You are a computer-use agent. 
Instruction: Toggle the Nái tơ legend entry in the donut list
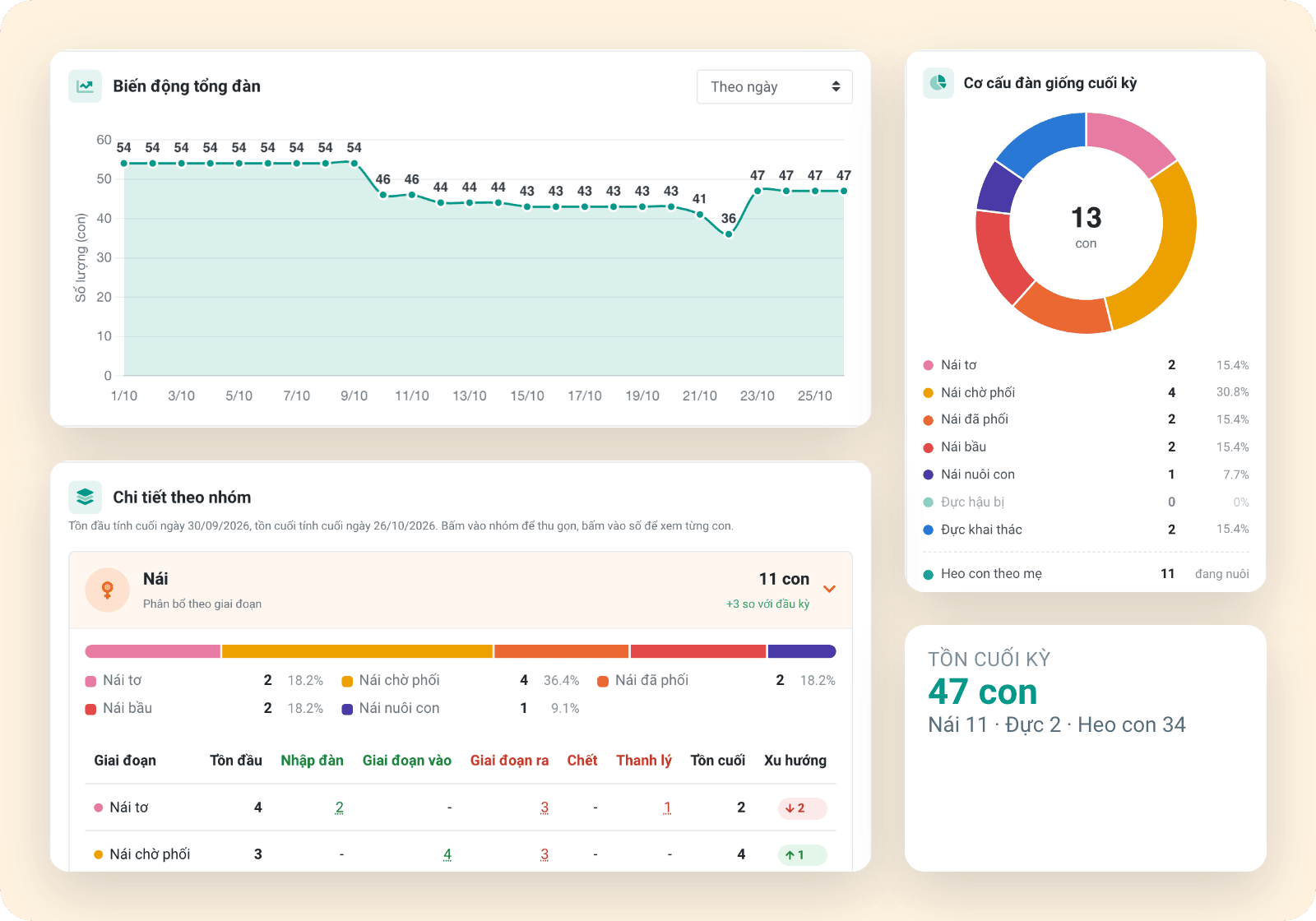(1086, 365)
